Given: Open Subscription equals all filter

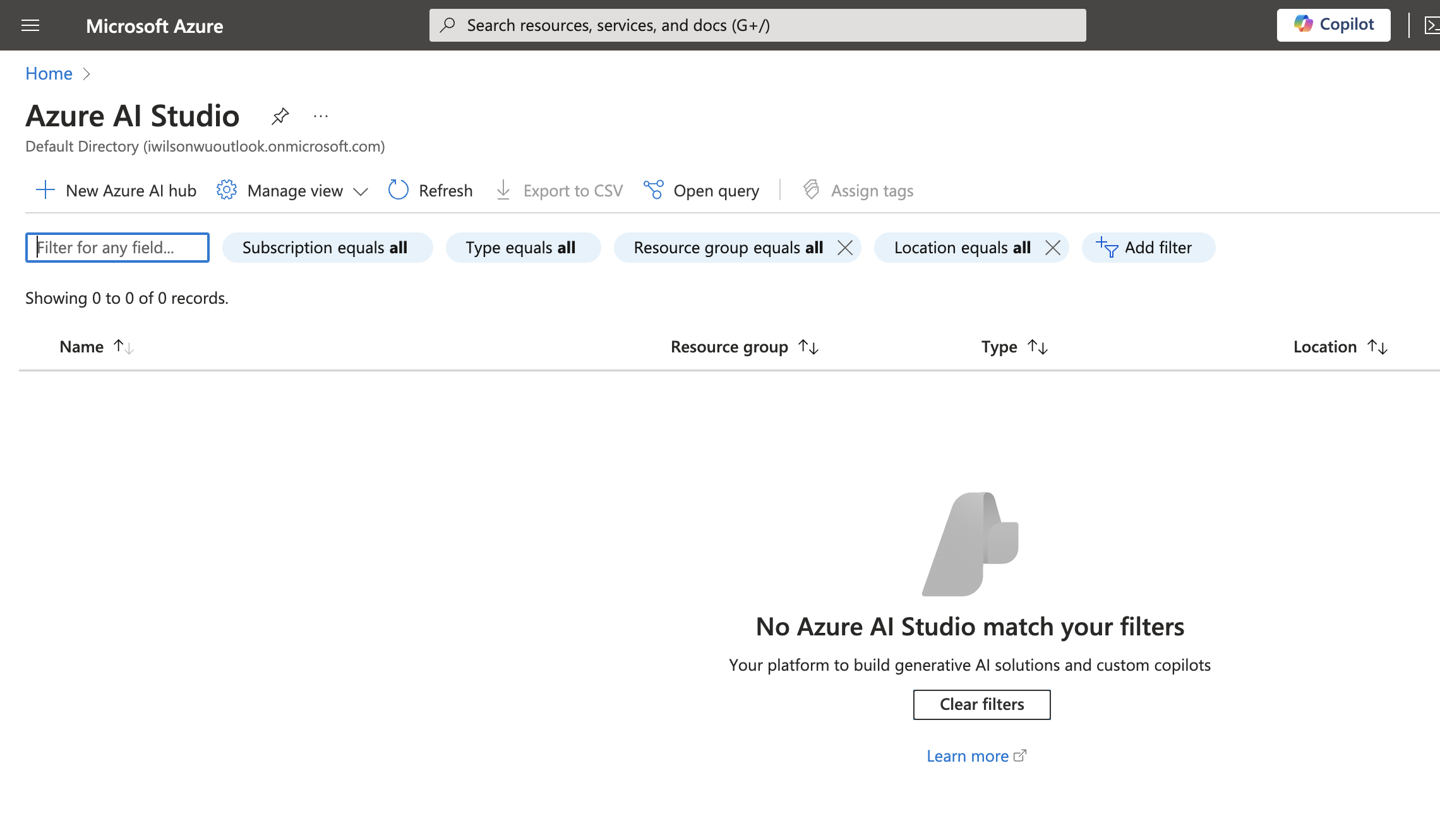Looking at the screenshot, I should [327, 248].
